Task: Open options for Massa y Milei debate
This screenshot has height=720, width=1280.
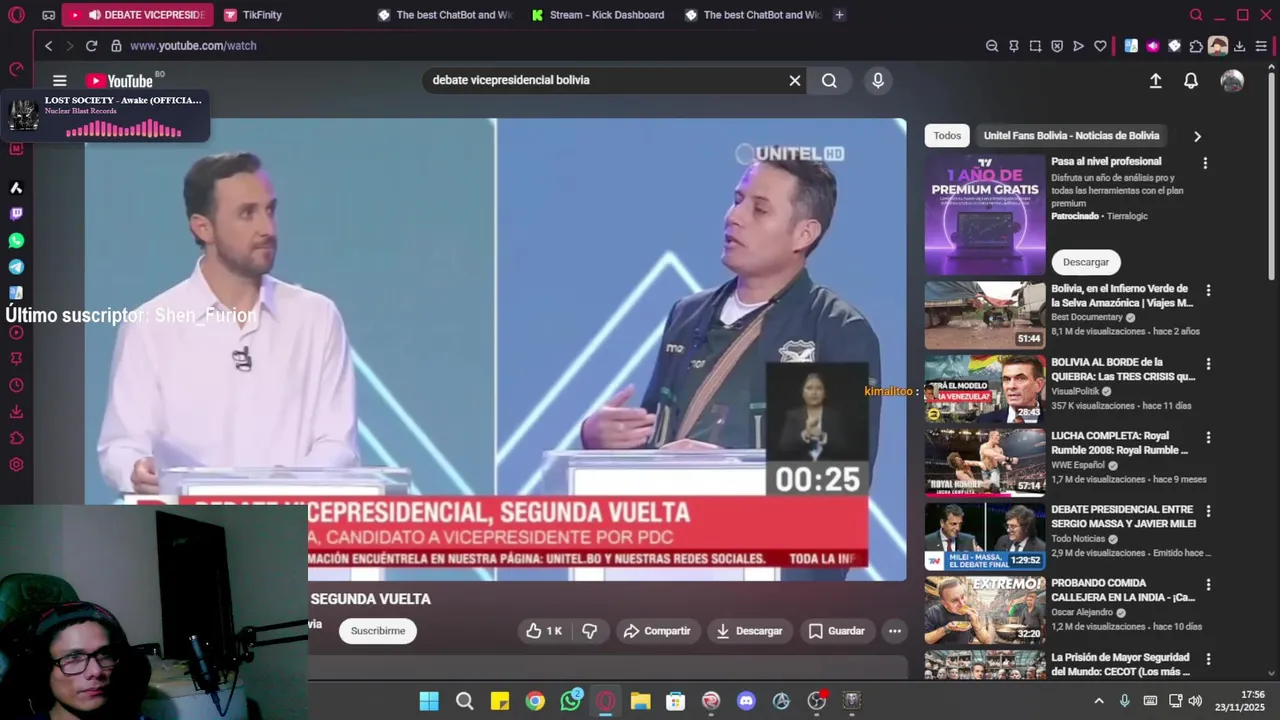Action: point(1208,511)
